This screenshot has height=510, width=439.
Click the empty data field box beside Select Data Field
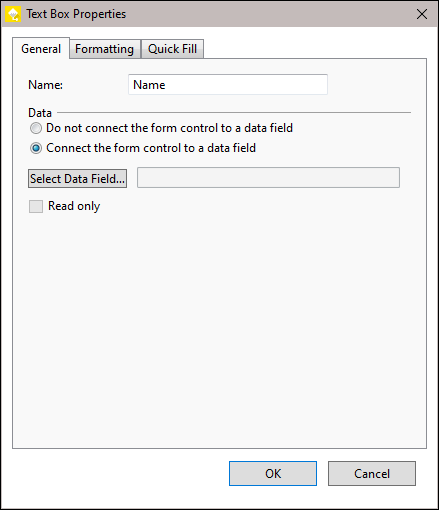pyautogui.click(x=268, y=178)
